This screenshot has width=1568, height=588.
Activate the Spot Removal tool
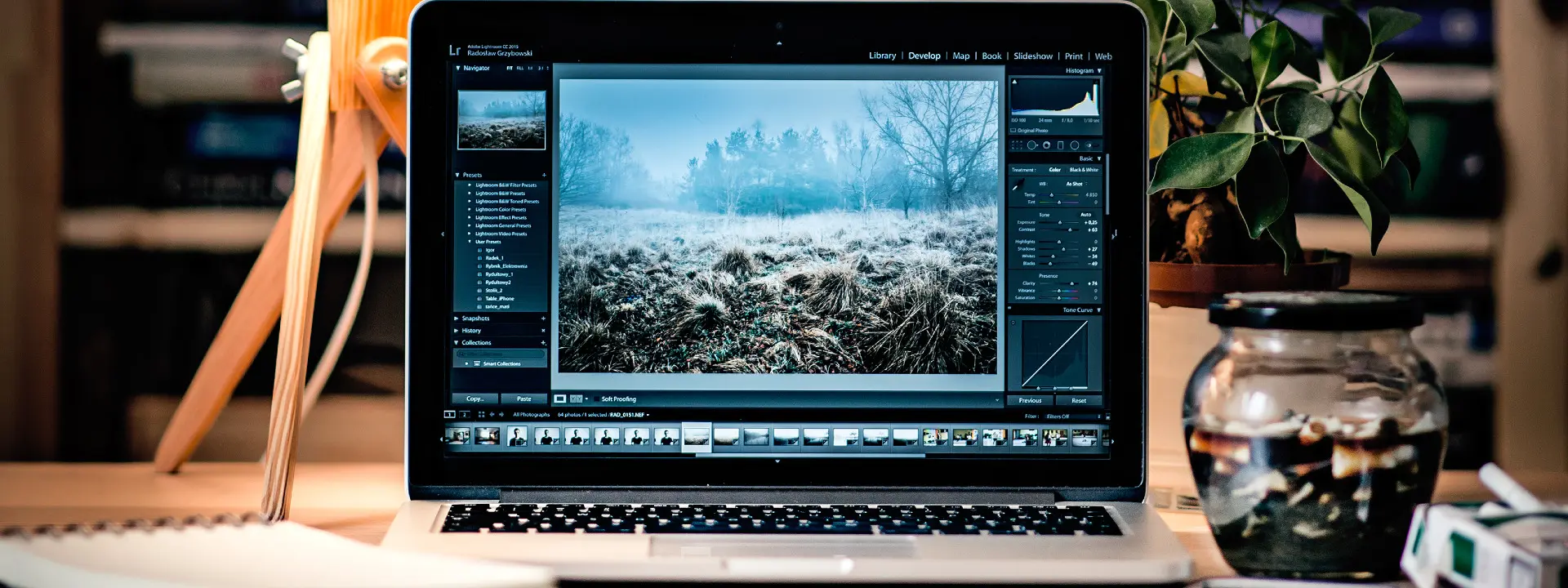(x=1032, y=145)
